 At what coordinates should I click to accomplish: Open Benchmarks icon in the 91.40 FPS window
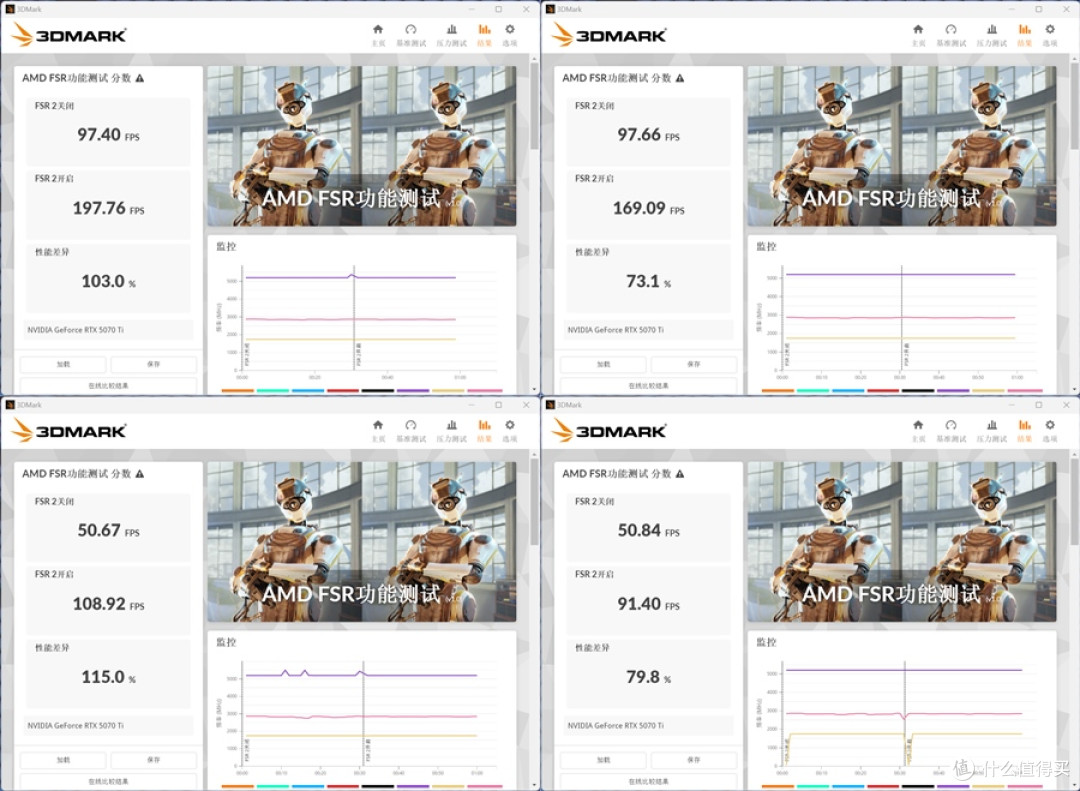(951, 430)
